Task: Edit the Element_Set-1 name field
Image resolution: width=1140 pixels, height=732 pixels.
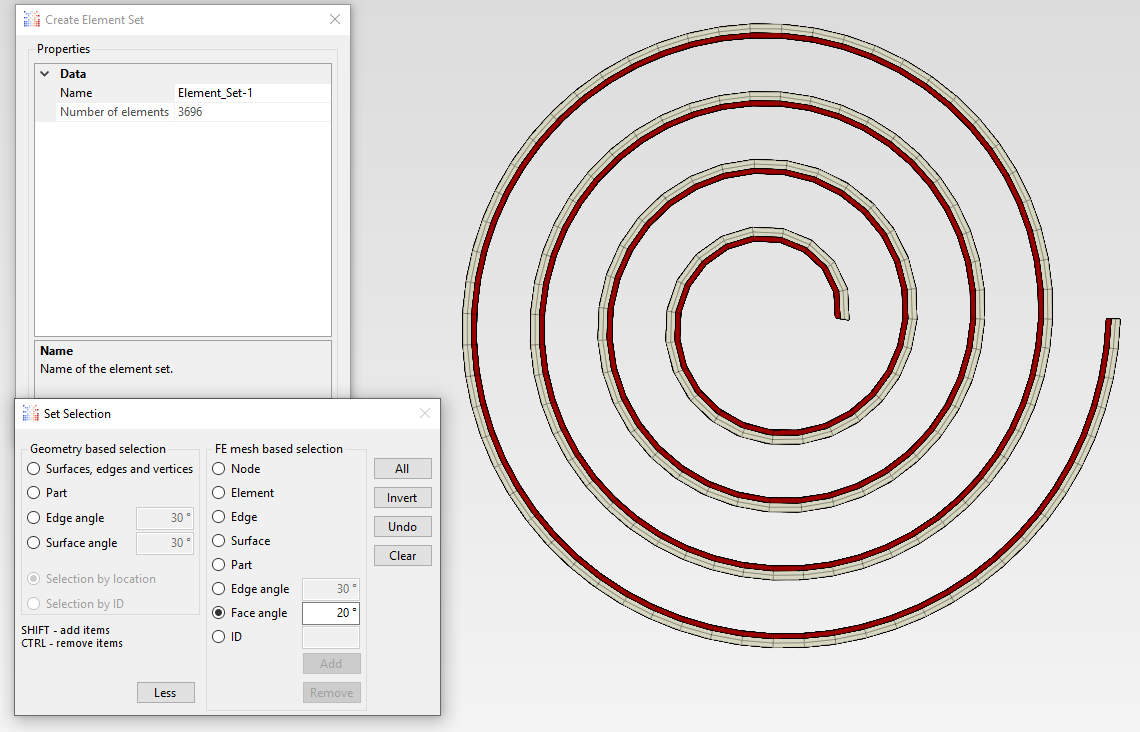Action: (x=252, y=93)
